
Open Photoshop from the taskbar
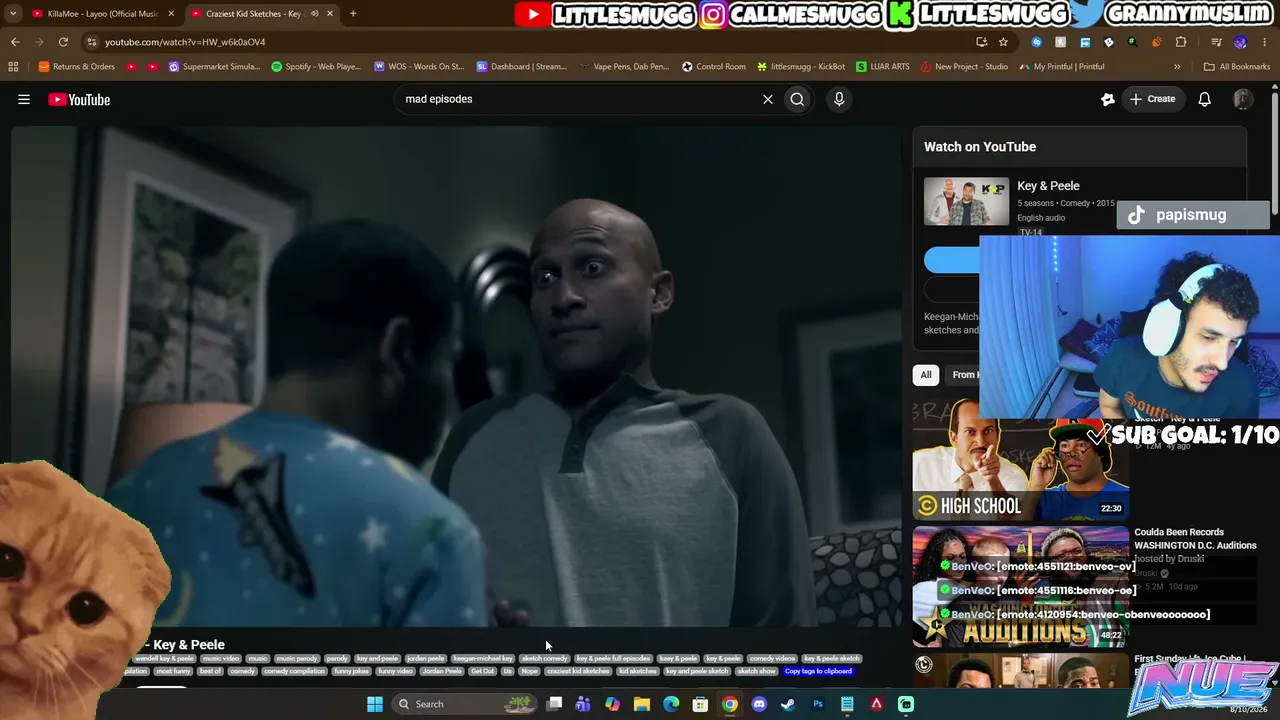point(818,704)
